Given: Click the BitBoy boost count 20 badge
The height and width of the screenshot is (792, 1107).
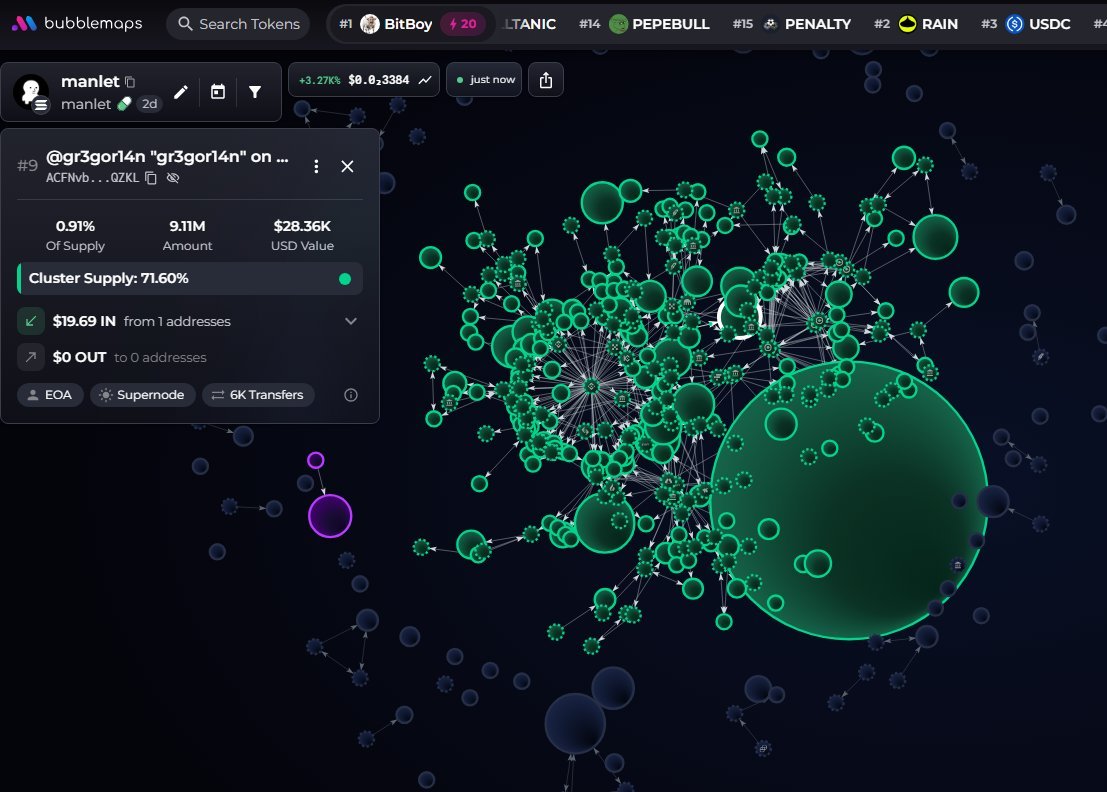Looking at the screenshot, I should [x=462, y=24].
